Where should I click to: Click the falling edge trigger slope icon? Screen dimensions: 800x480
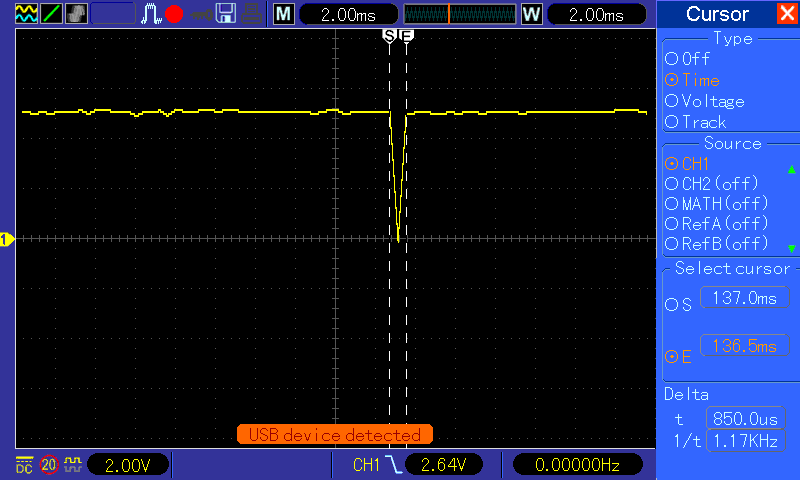(x=393, y=465)
